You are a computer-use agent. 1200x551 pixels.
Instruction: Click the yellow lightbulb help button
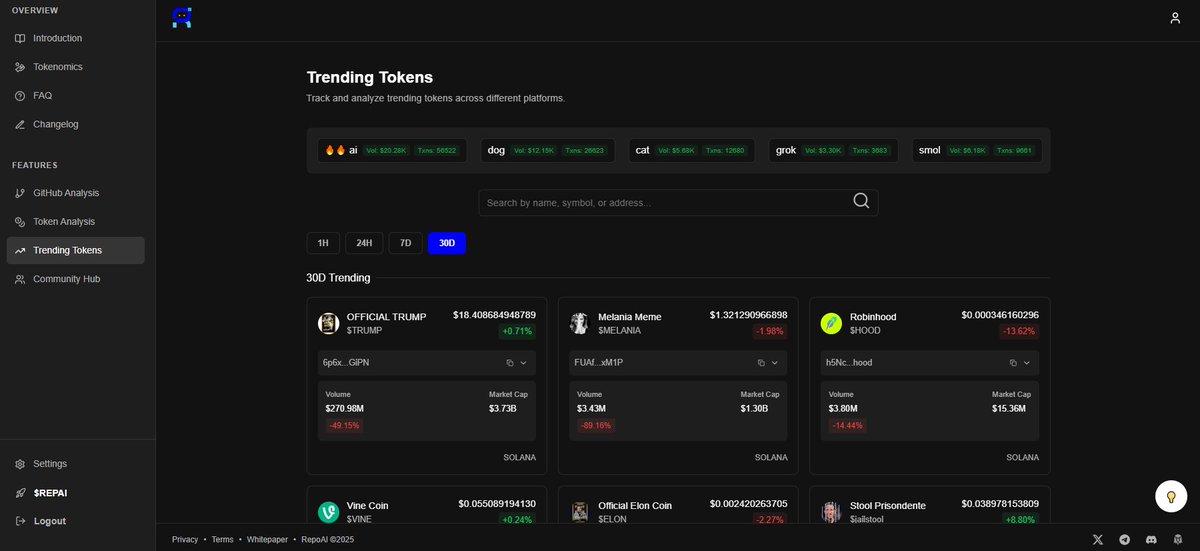click(1170, 497)
